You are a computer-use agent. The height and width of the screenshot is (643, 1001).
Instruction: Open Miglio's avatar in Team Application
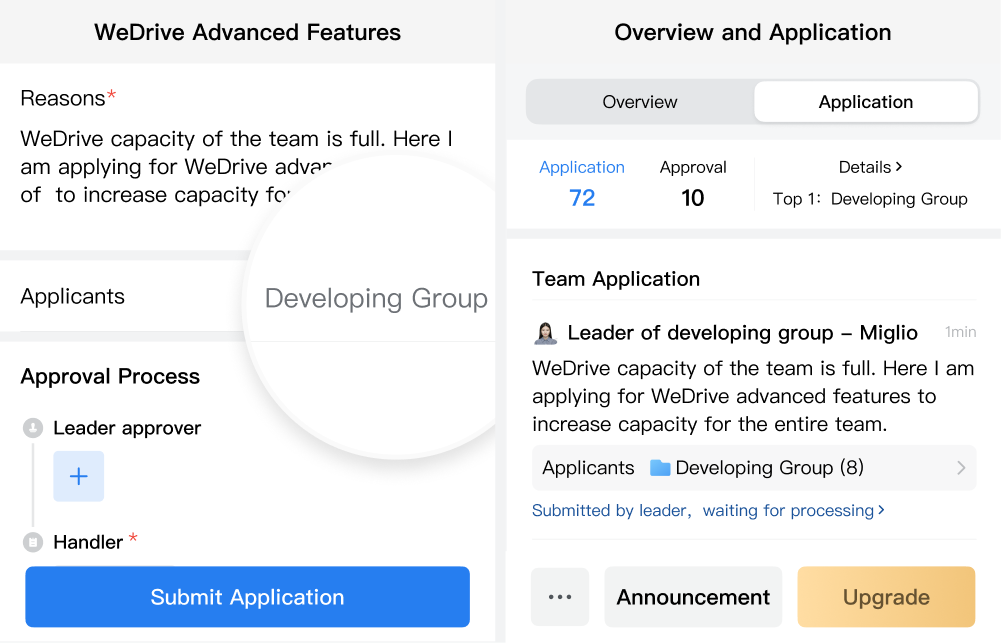545,333
